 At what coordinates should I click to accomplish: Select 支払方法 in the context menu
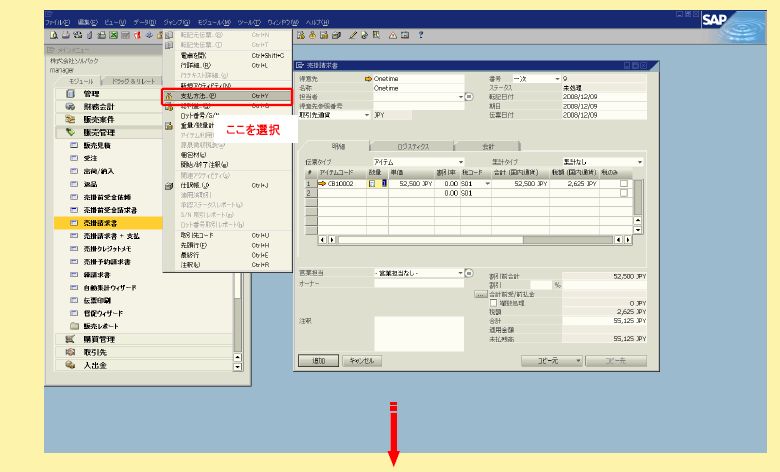tap(227, 96)
